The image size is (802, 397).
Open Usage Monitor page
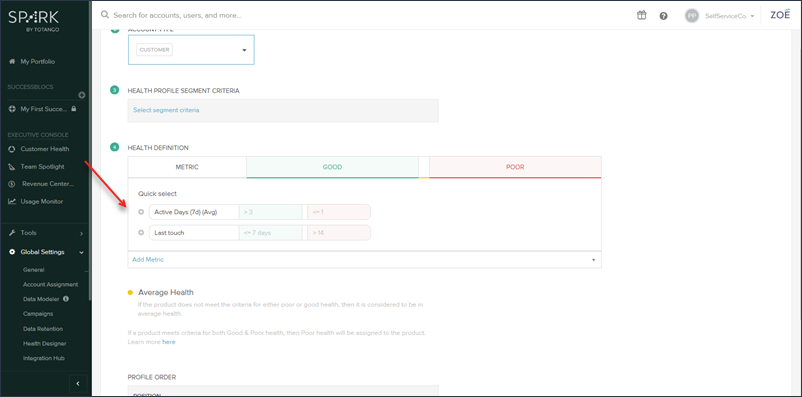pyautogui.click(x=42, y=202)
